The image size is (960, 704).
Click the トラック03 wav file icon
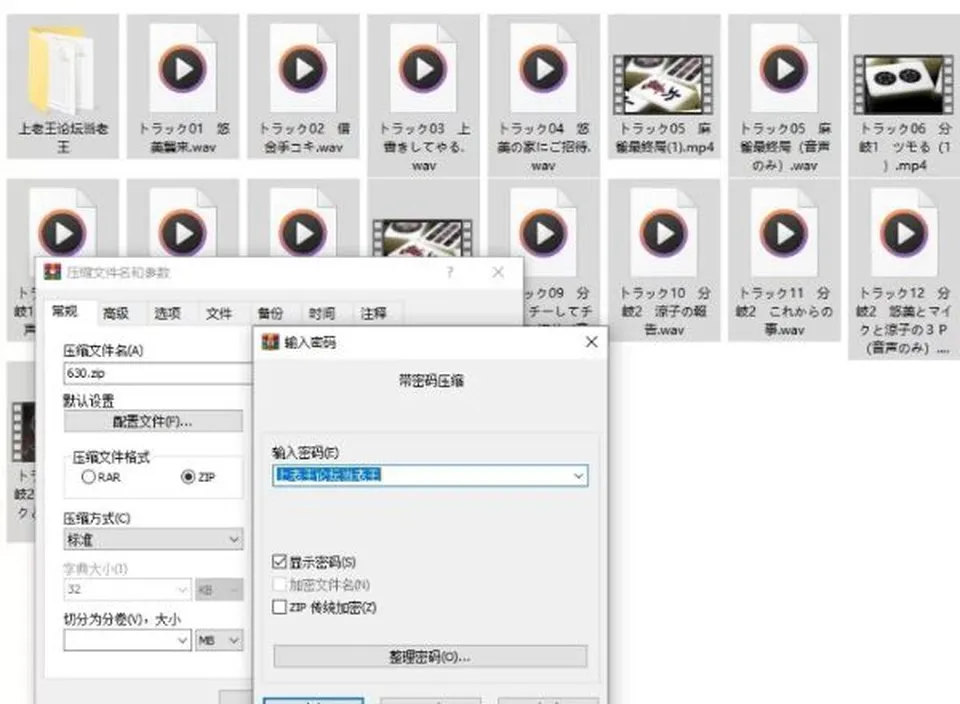pos(423,69)
